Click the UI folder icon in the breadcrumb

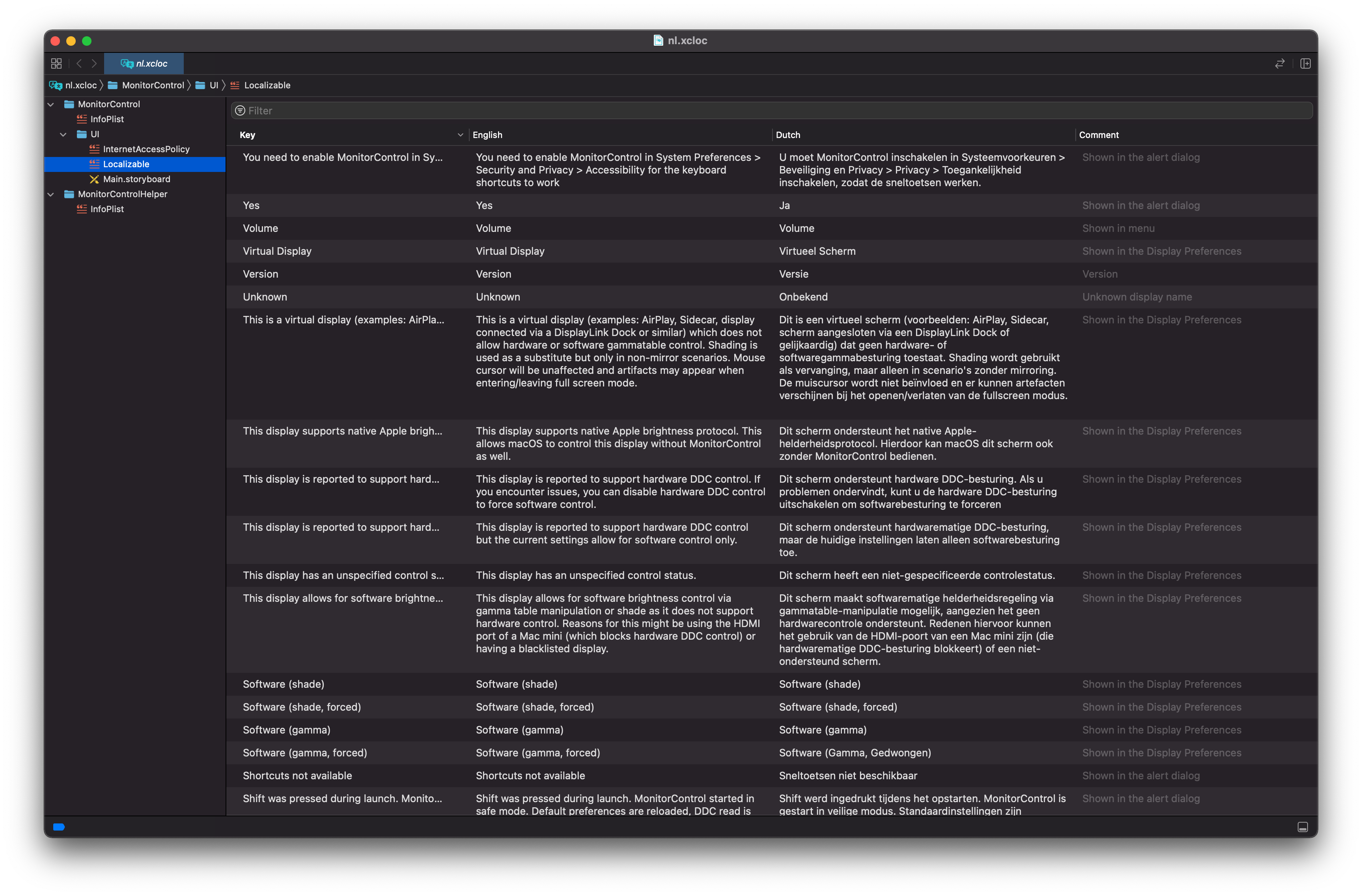(200, 85)
